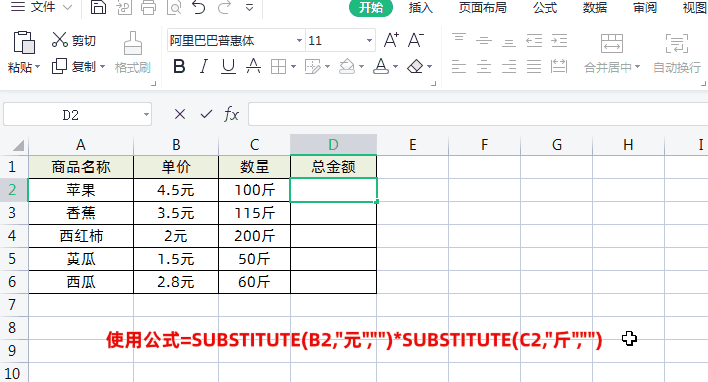Click the 总金额 header cell
This screenshot has height=382, width=708.
pyautogui.click(x=333, y=167)
